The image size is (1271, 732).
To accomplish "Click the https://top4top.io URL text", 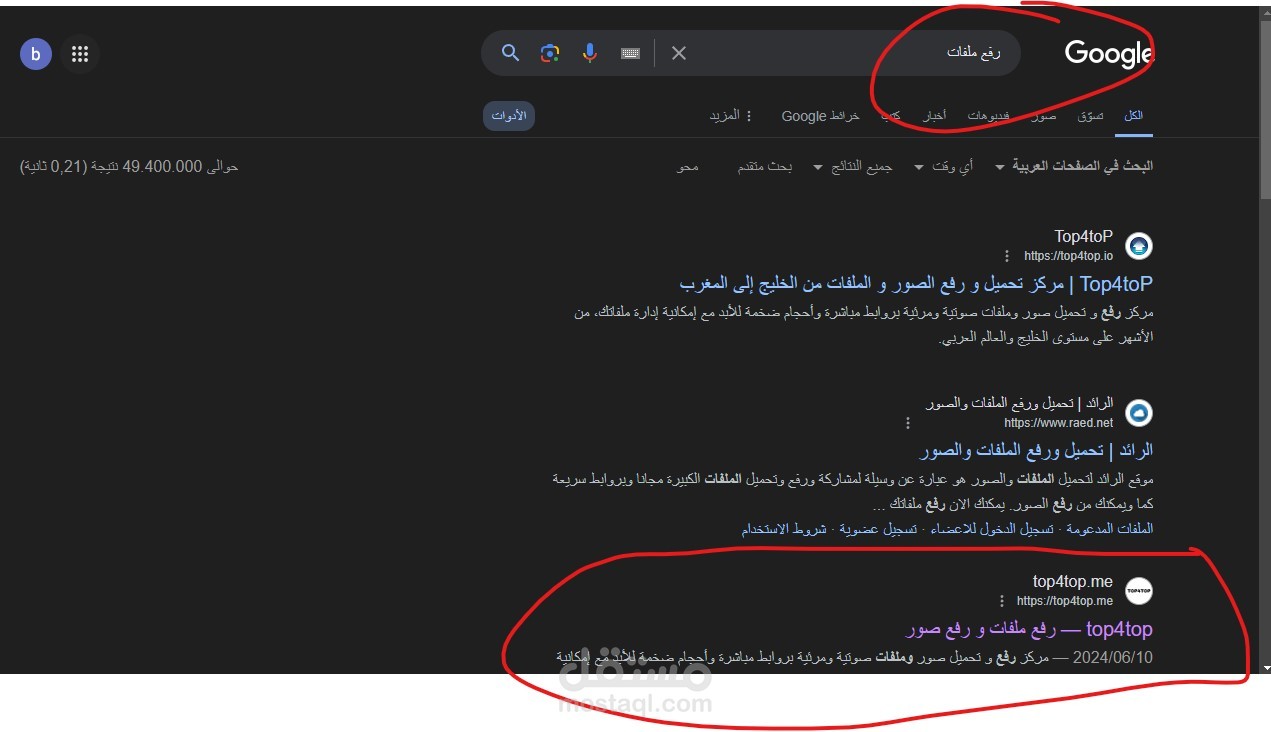I will click(1068, 257).
